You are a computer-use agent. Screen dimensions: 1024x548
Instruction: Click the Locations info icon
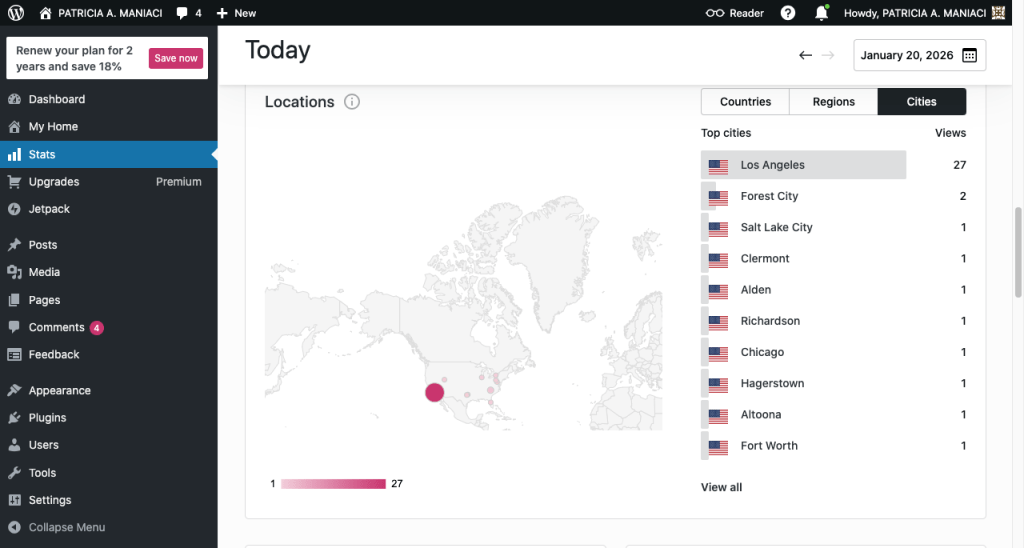352,102
